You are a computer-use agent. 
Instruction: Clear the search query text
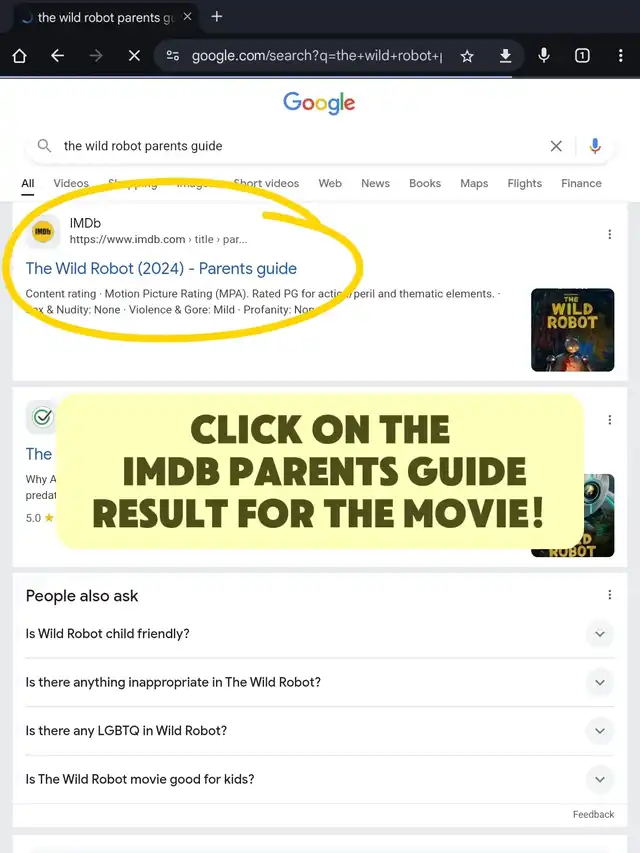556,146
